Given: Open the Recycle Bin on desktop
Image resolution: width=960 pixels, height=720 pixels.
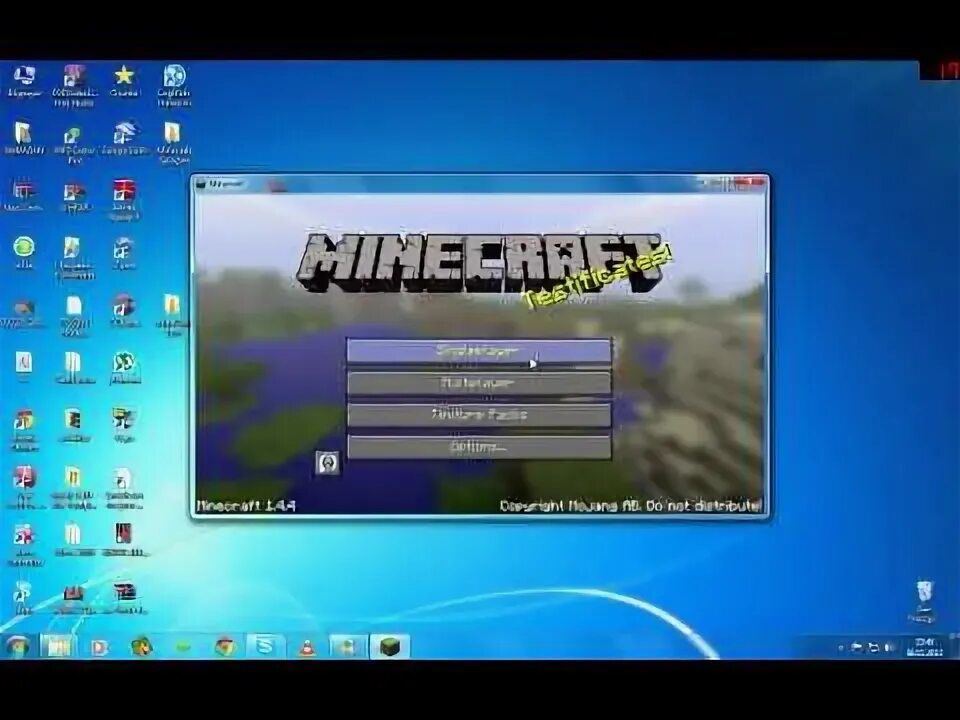Looking at the screenshot, I should [924, 602].
